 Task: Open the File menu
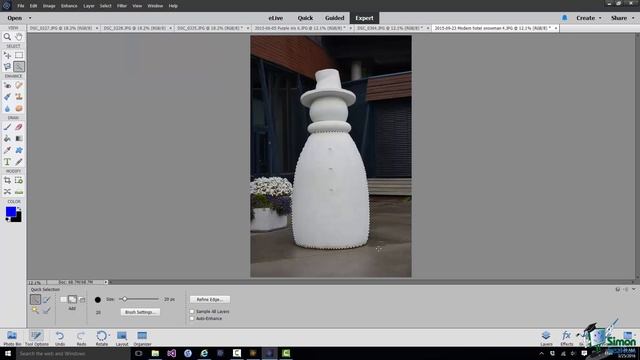[x=20, y=6]
